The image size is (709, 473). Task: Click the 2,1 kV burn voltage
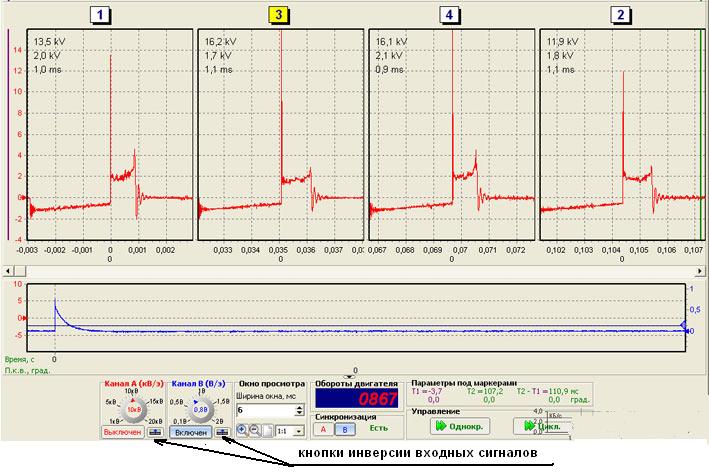(x=388, y=56)
